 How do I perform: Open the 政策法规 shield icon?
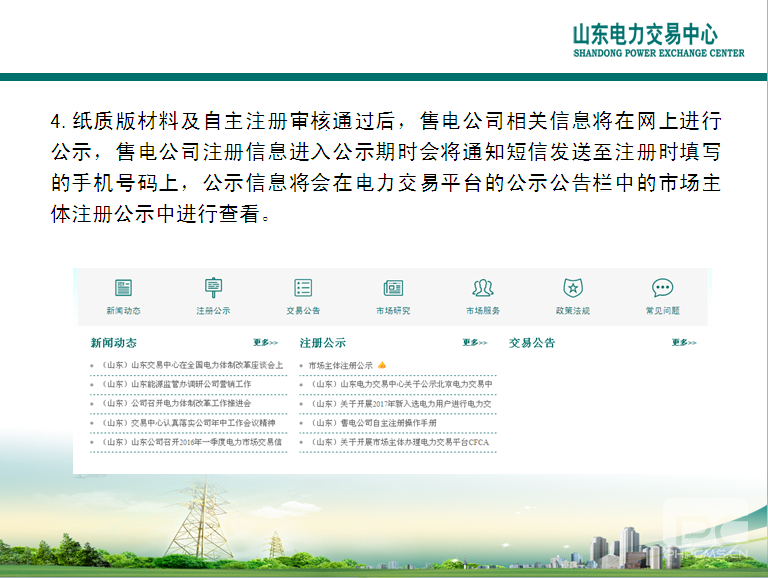[572, 288]
